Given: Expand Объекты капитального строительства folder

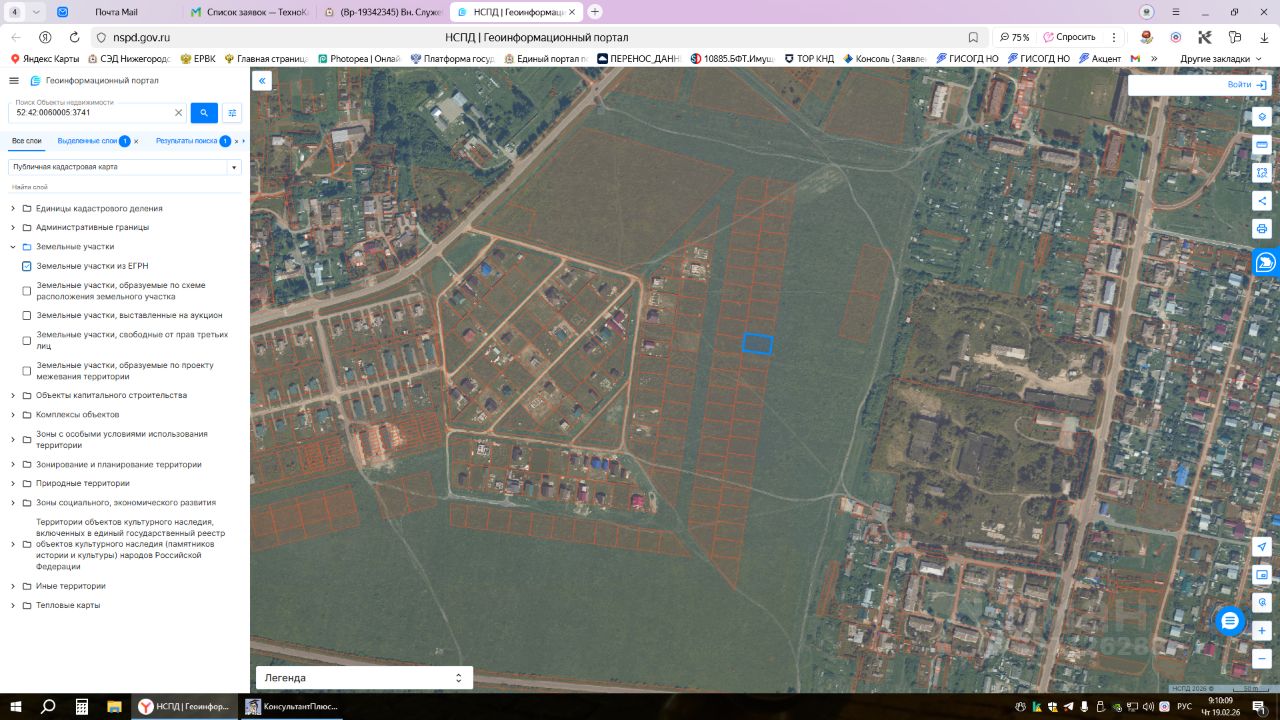Looking at the screenshot, I should 13,395.
